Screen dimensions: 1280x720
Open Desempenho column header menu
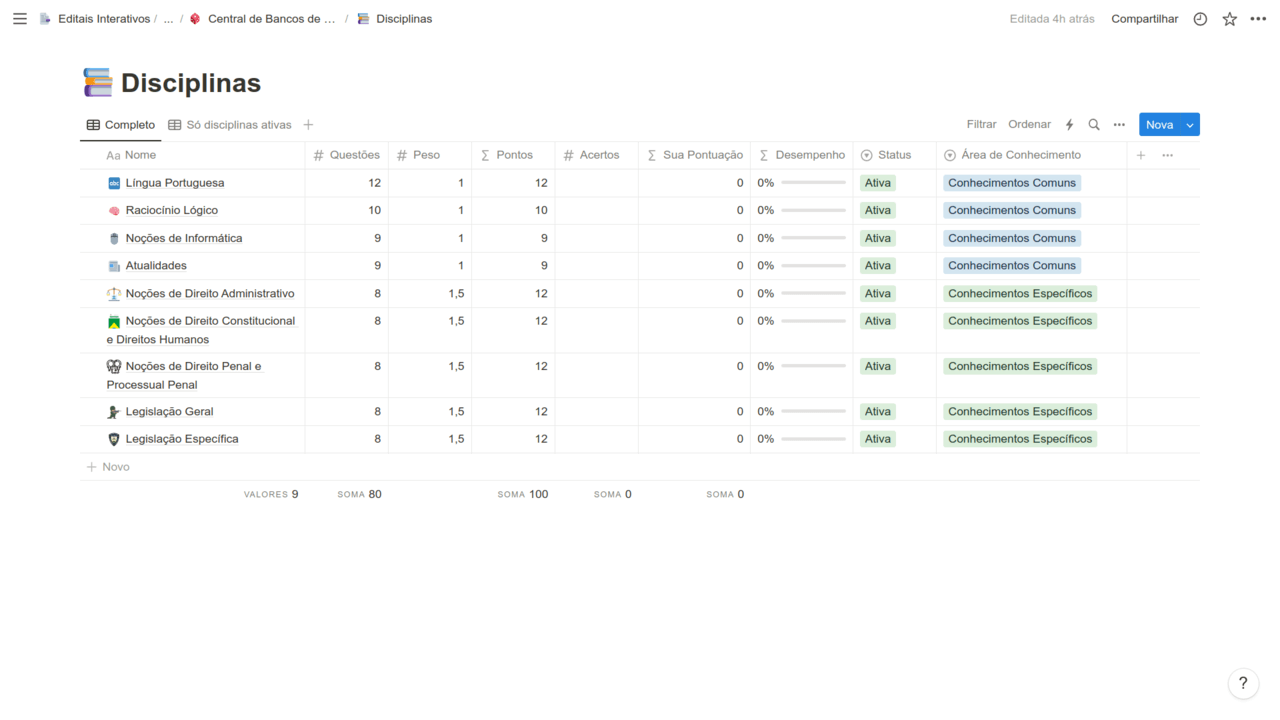(801, 155)
